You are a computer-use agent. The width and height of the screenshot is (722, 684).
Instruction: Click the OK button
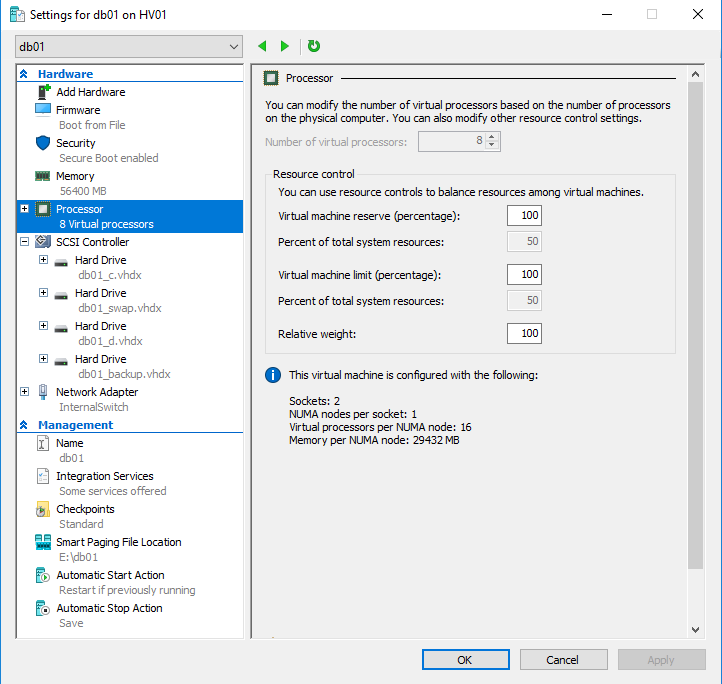465,660
